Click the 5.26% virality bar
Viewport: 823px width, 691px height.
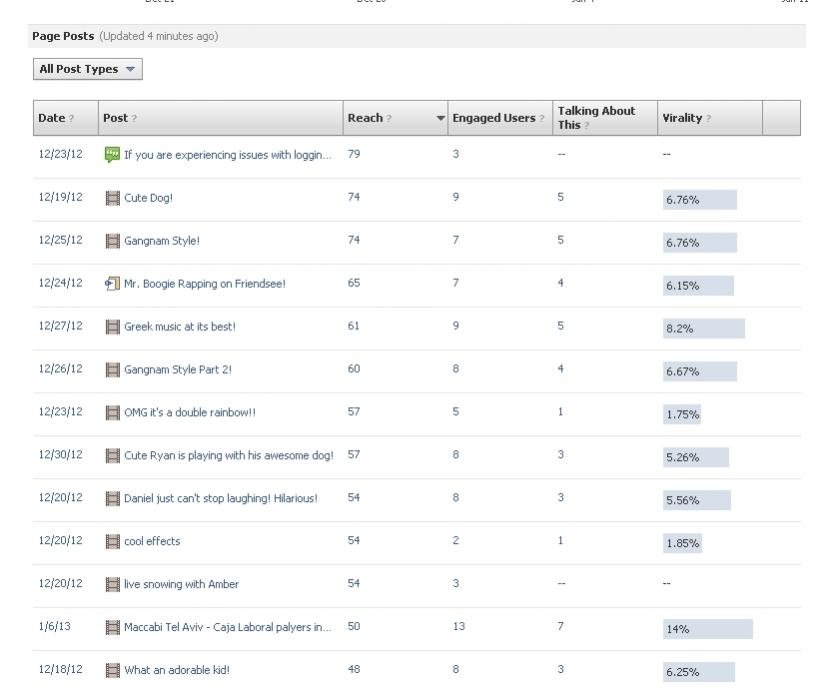click(696, 457)
